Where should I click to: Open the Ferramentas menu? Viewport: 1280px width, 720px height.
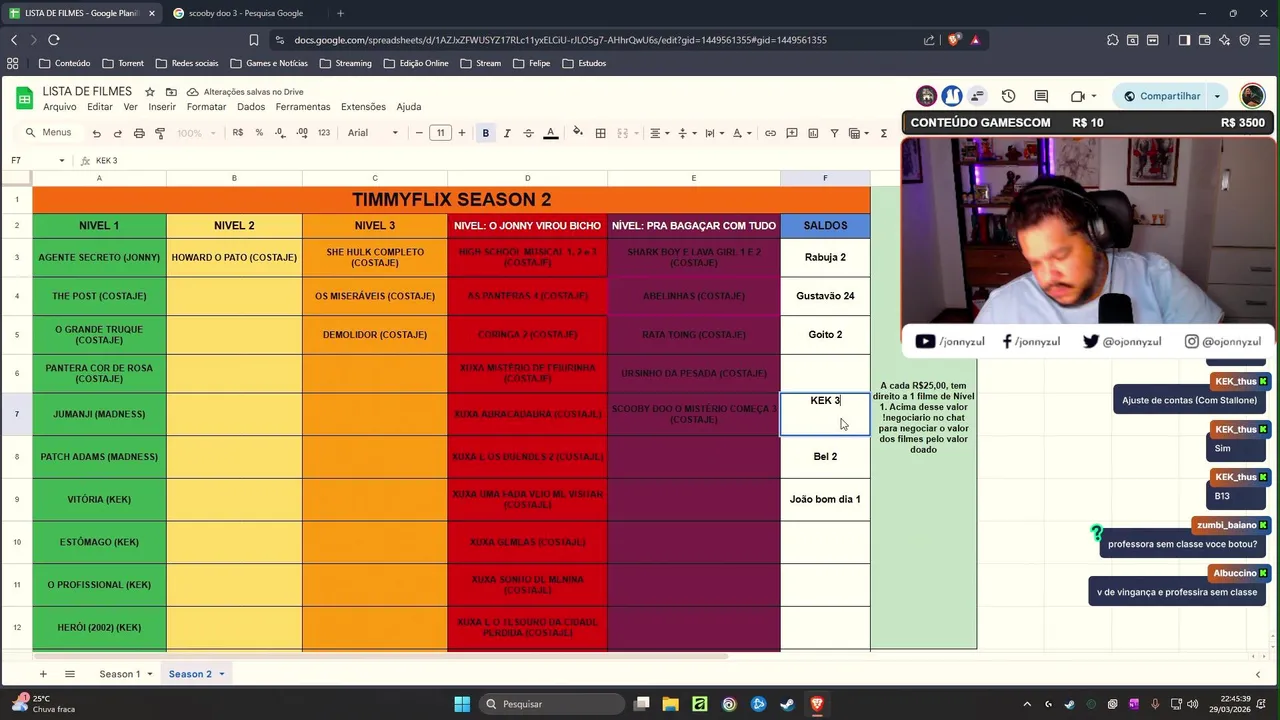[x=303, y=107]
